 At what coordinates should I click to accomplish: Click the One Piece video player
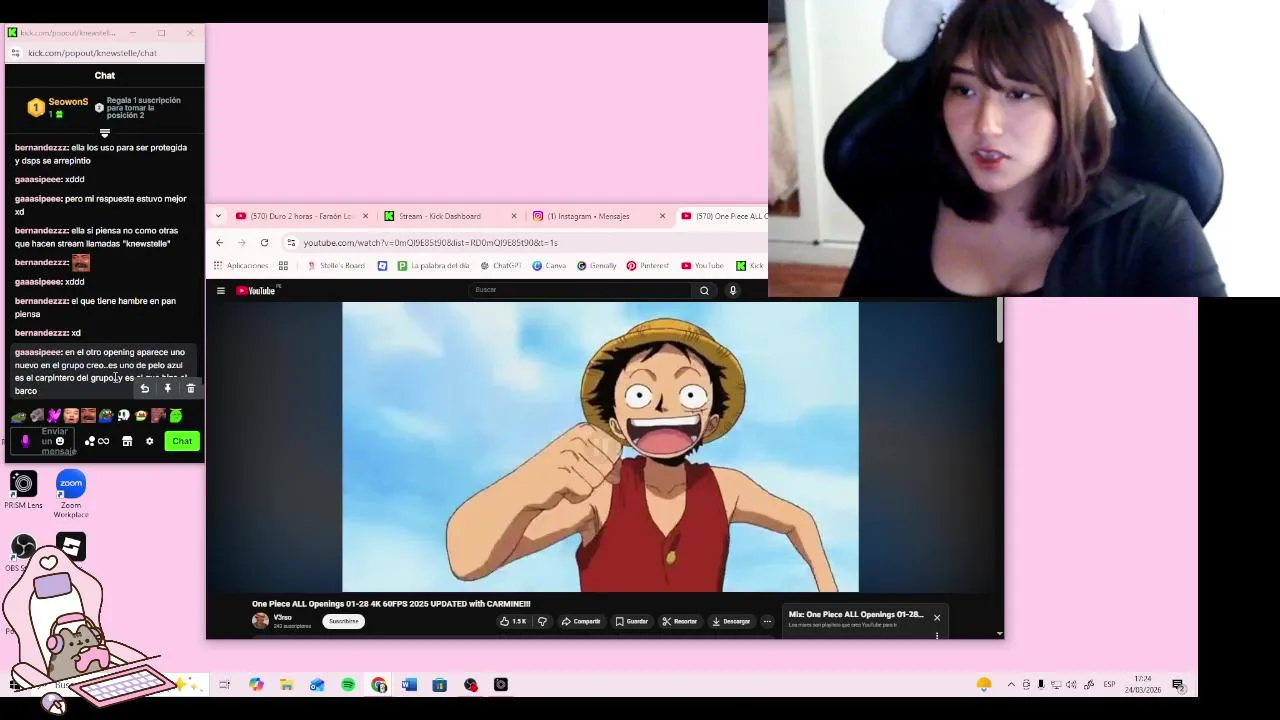tap(600, 447)
